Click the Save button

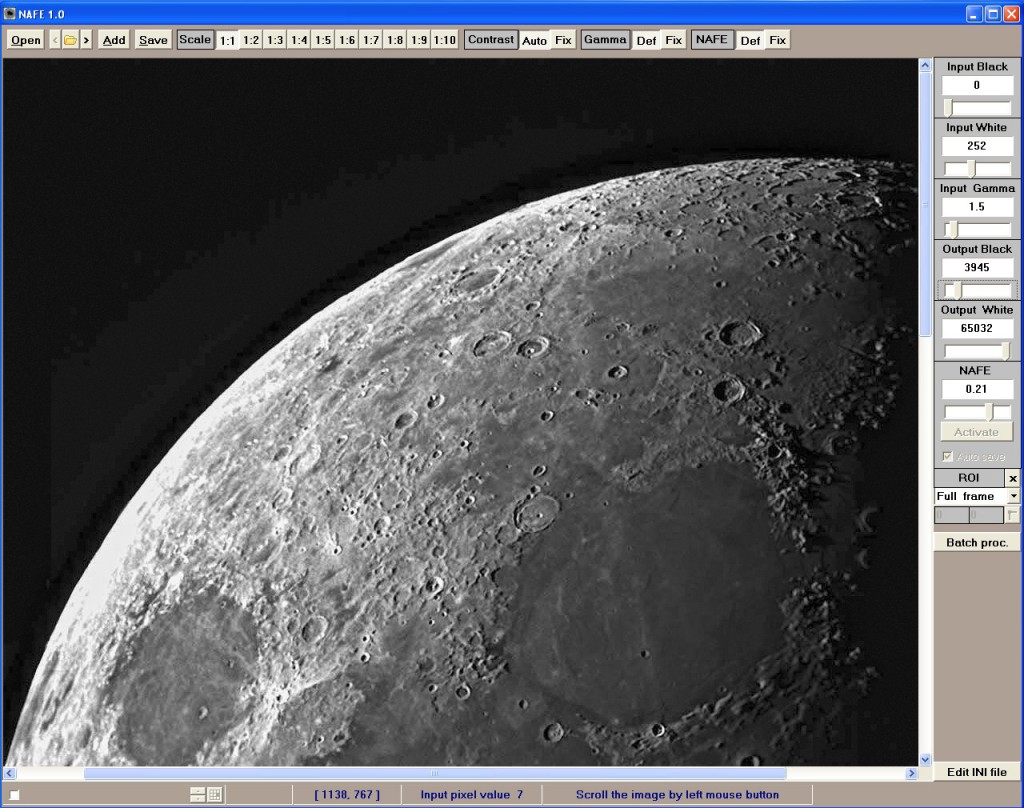click(153, 40)
